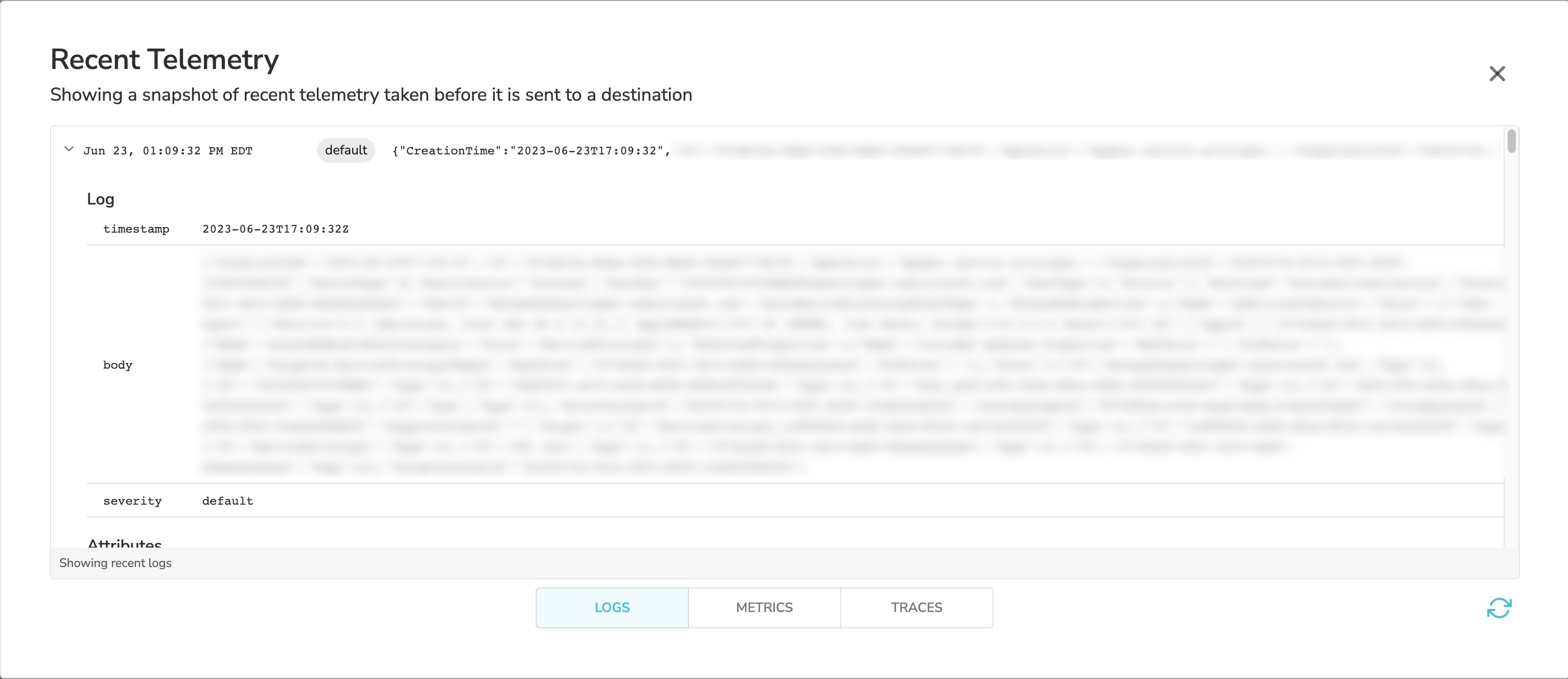Click the Jun 23 log timestamp label
Viewport: 1568px width, 679px height.
(168, 150)
